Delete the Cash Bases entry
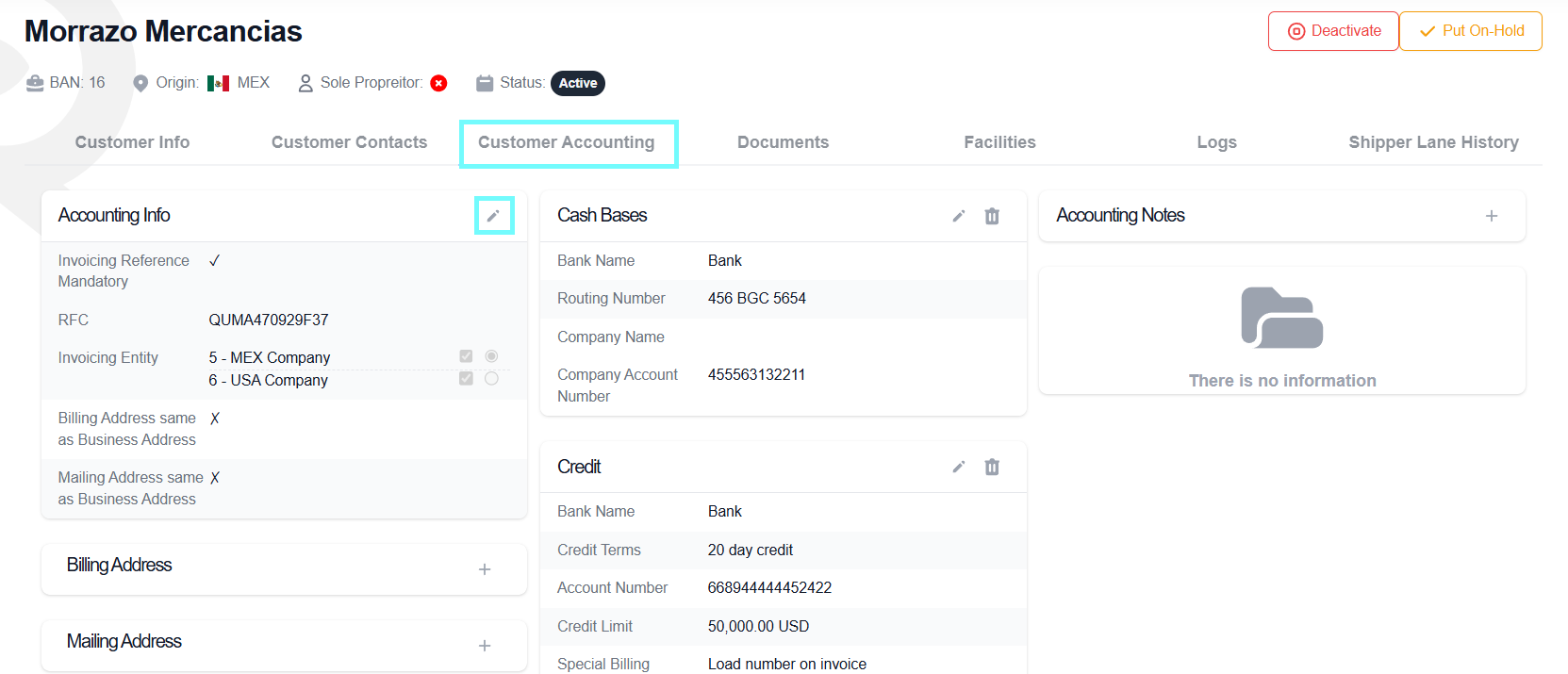This screenshot has width=1568, height=674. tap(992, 216)
